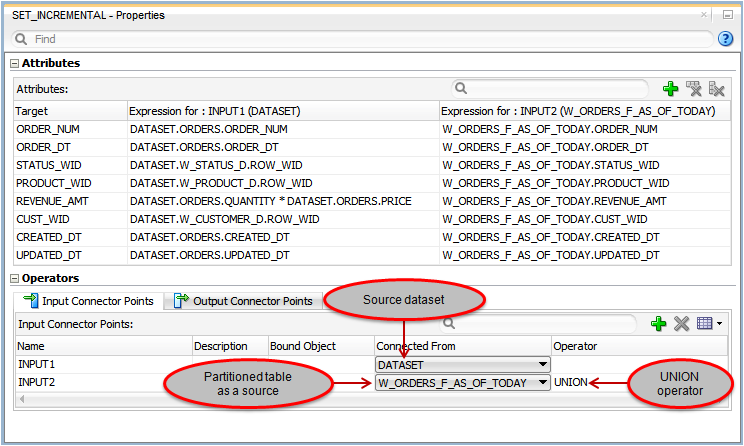Select the CUST_WID target attribute

(43, 219)
